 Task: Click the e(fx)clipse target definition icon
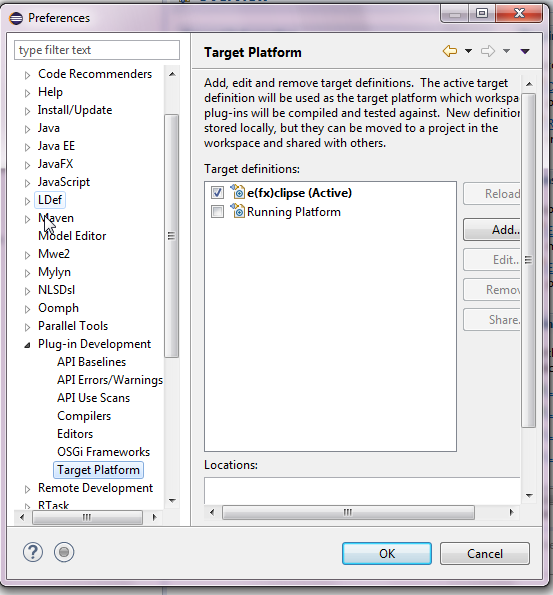(237, 192)
